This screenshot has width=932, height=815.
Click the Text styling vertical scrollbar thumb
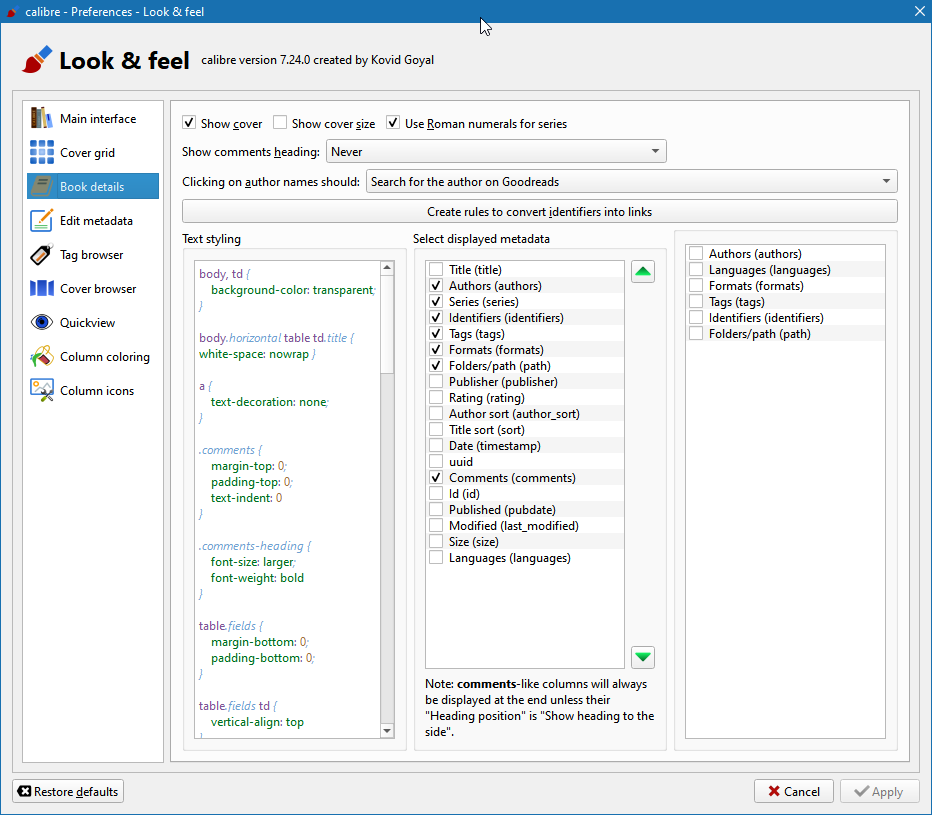tap(387, 325)
